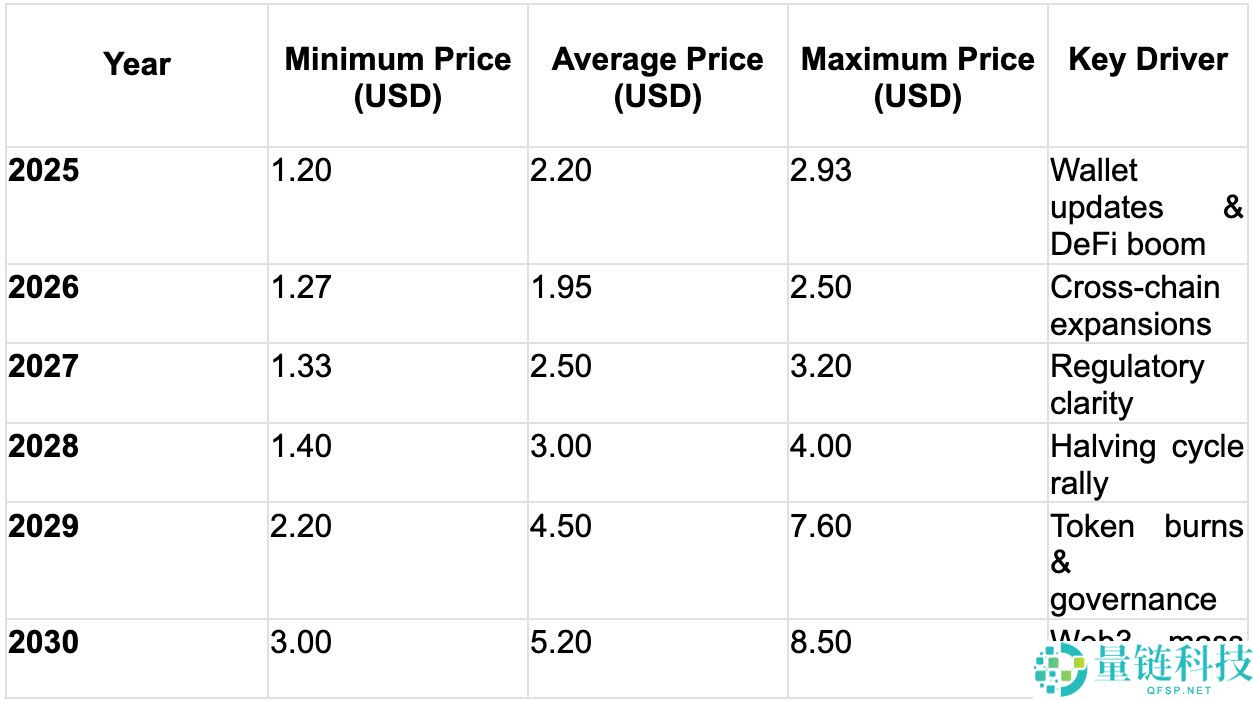The width and height of the screenshot is (1253, 701).
Task: Select the Minimum Price (USD) header
Action: (397, 77)
